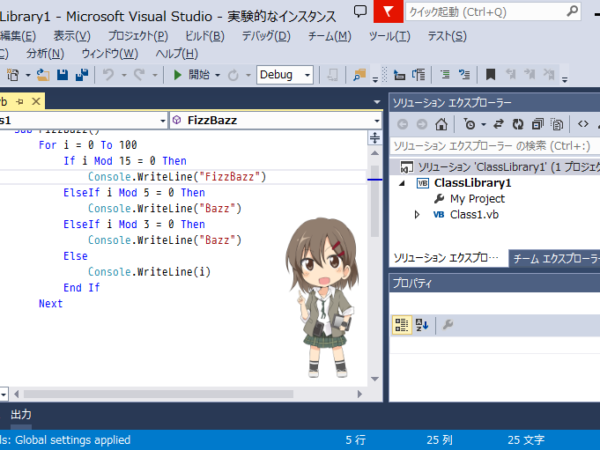
Task: Click the Refresh icon in Solution Explorer
Action: point(518,124)
